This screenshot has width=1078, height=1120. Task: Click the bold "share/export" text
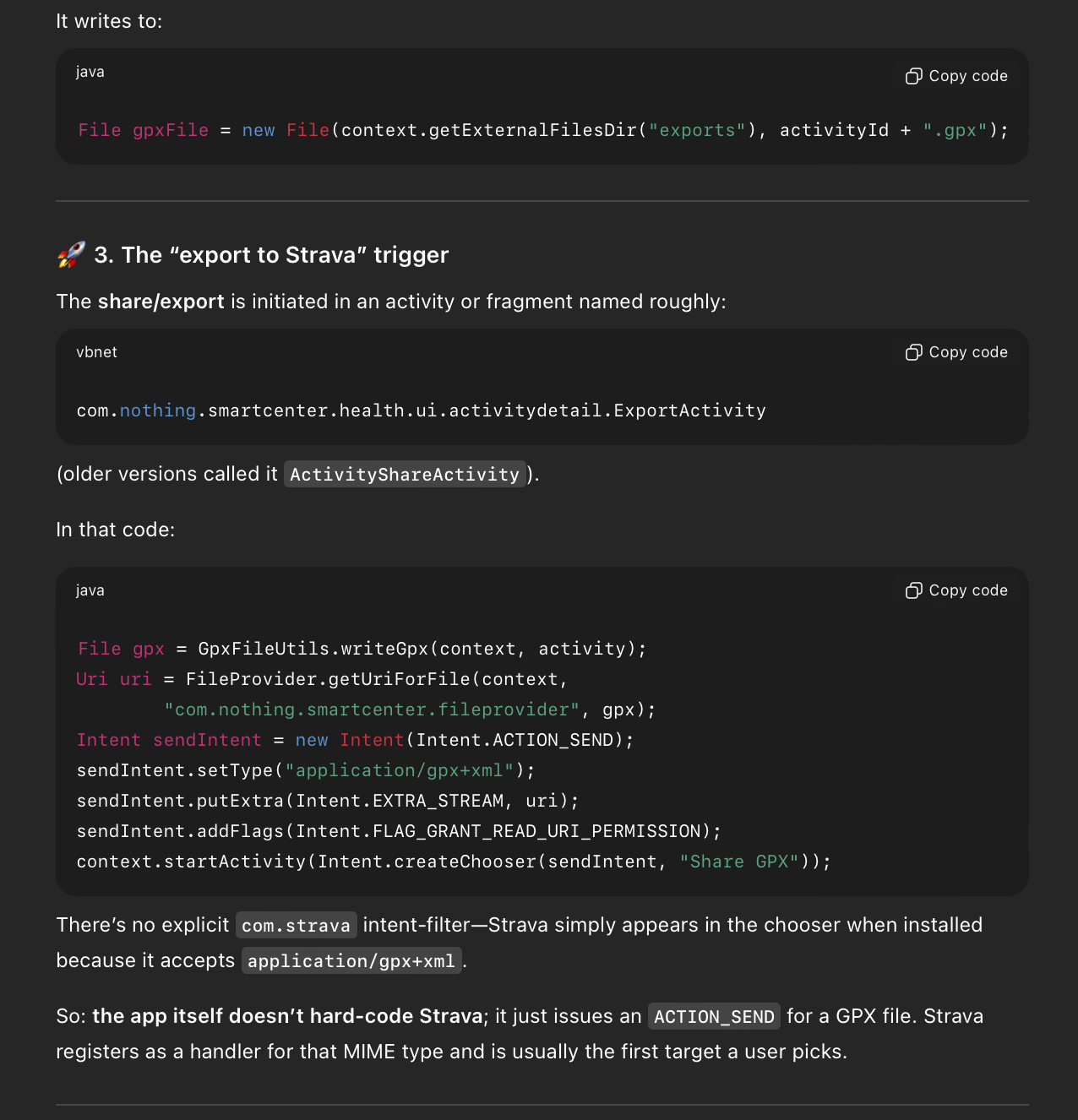[x=161, y=302]
